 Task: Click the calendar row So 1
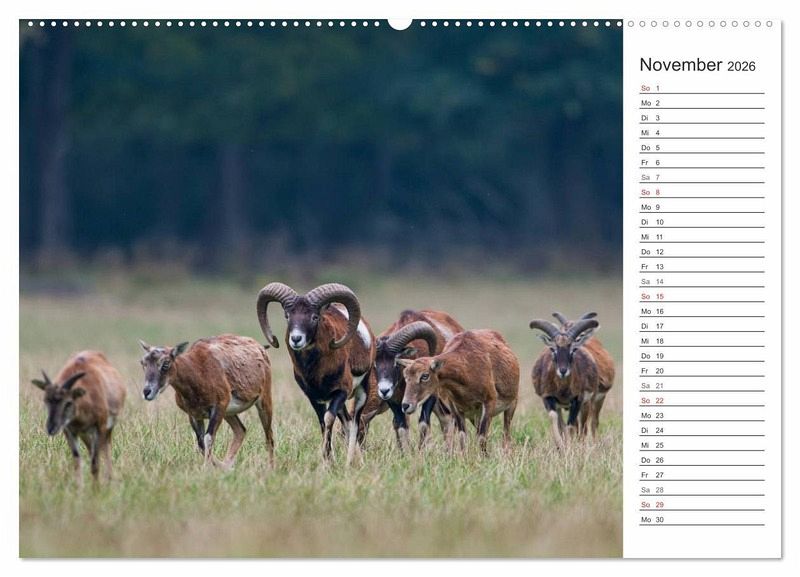point(702,88)
